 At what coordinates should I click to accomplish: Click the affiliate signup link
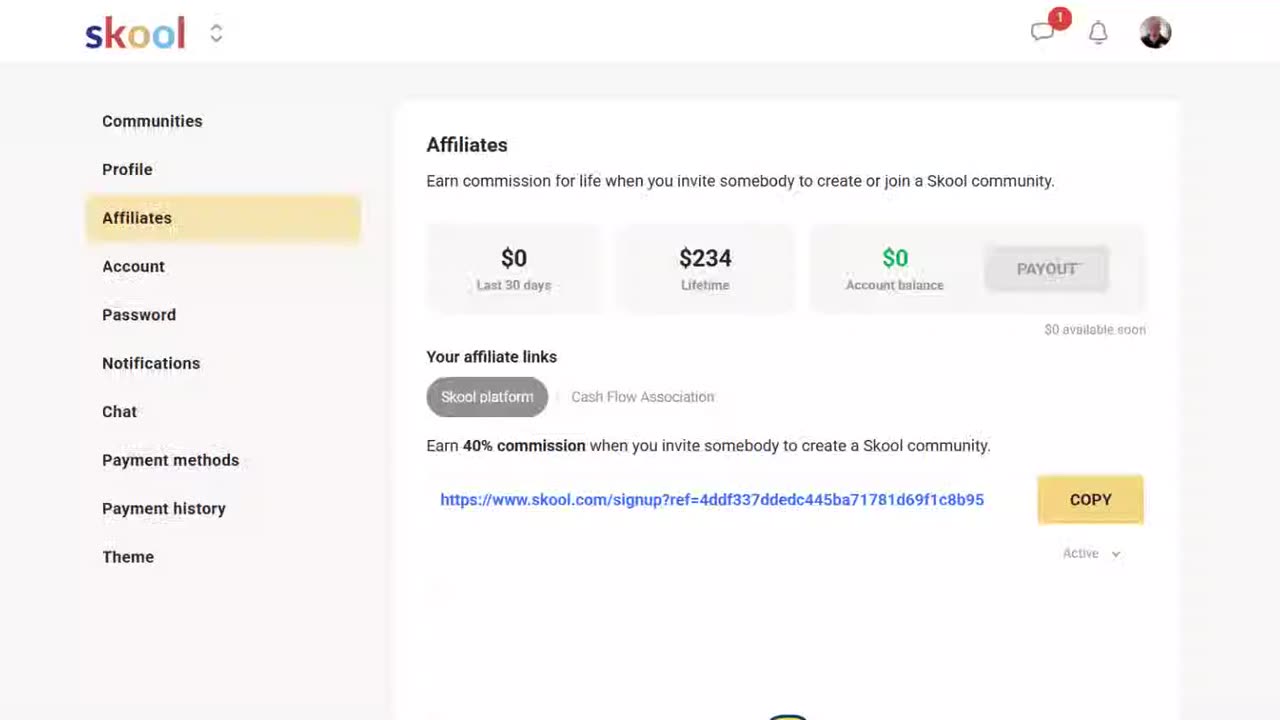coord(712,500)
